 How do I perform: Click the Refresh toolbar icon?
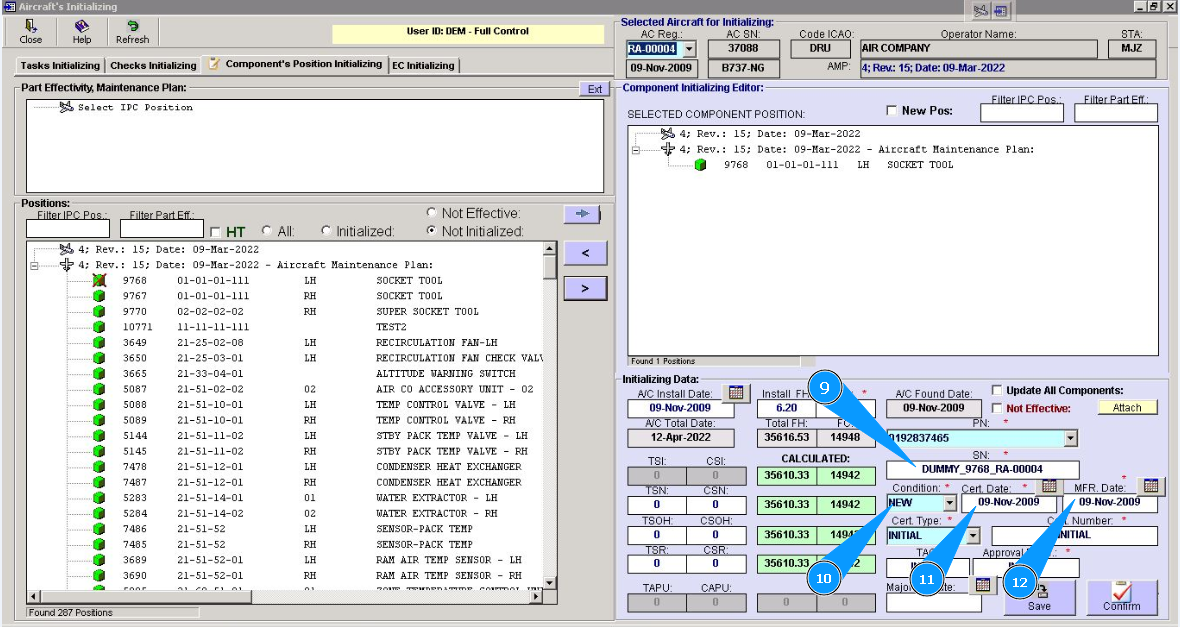pos(132,31)
